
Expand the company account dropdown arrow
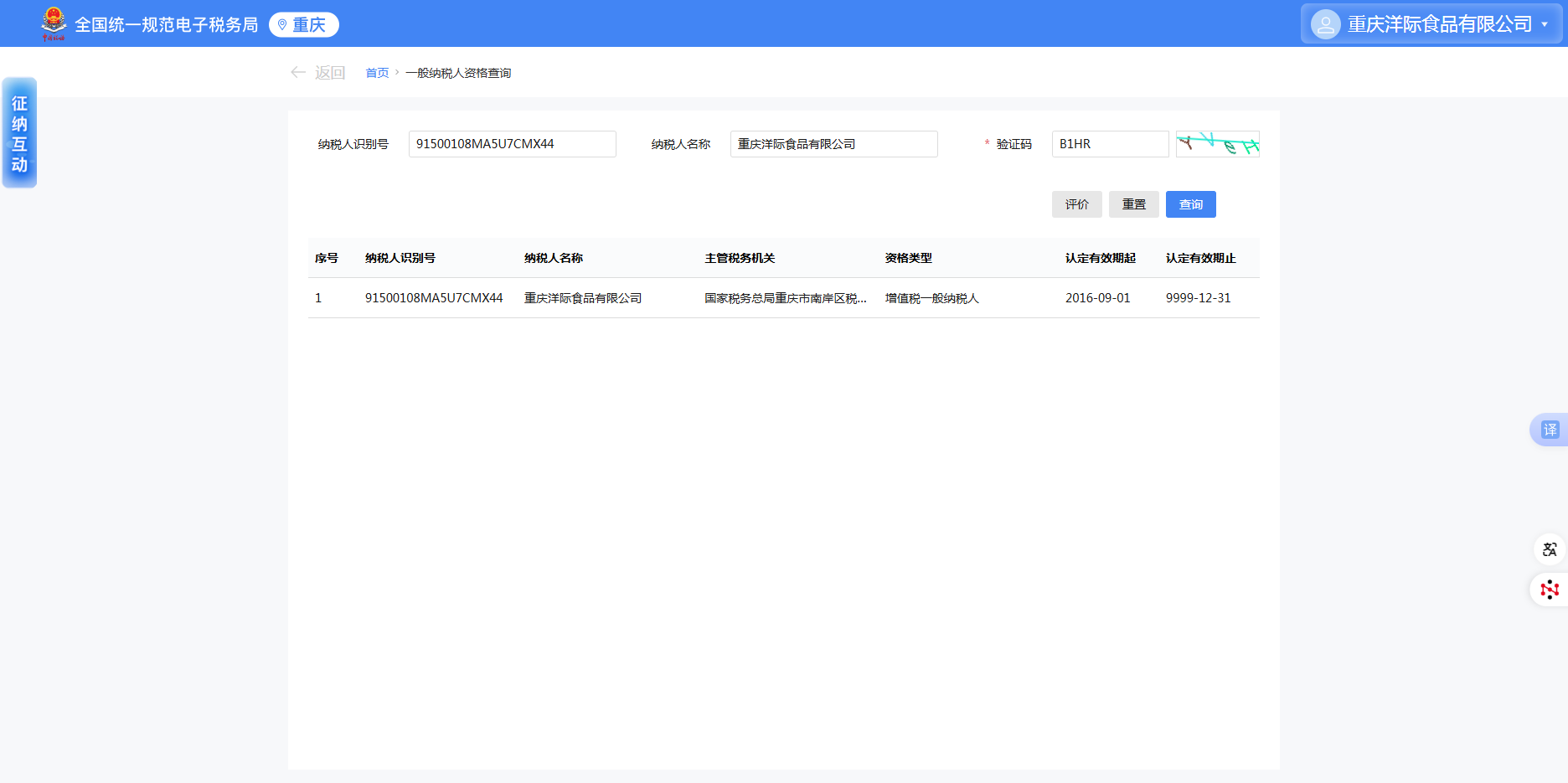tap(1545, 24)
